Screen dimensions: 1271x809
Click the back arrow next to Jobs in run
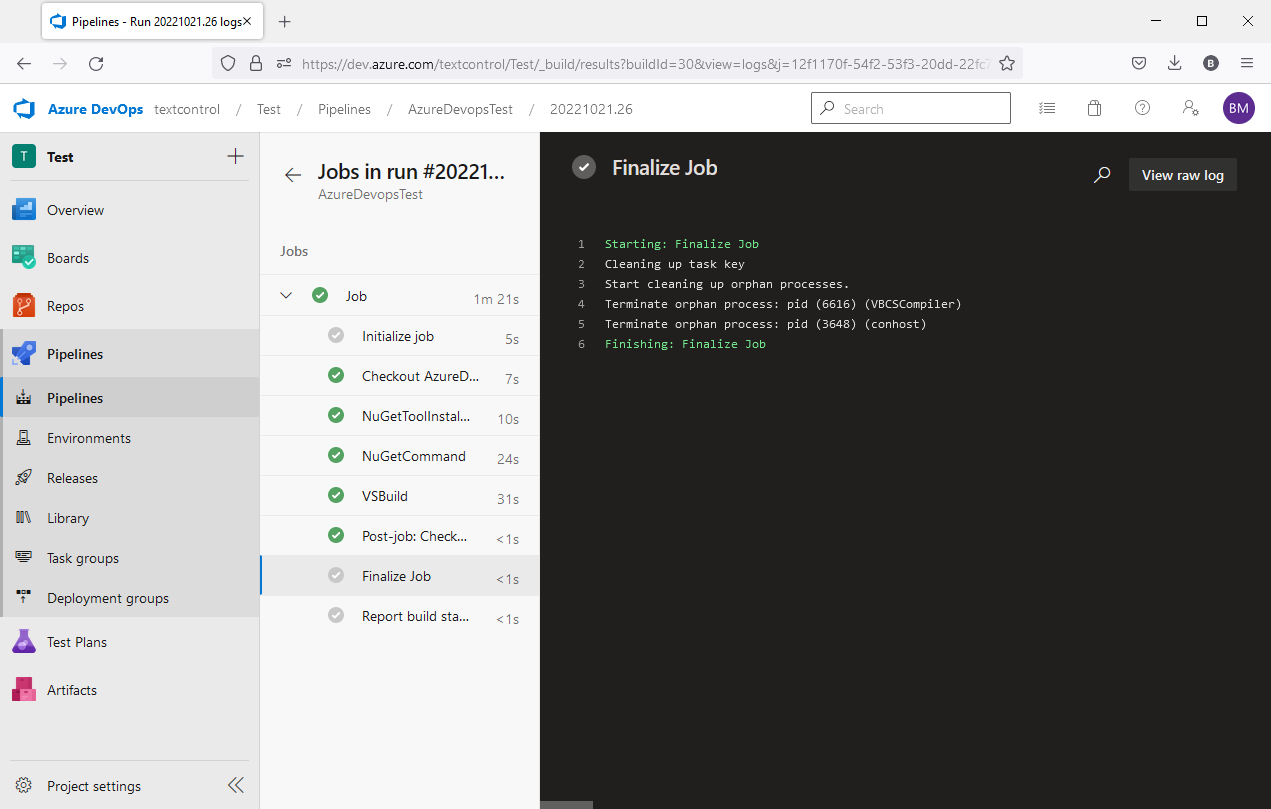[x=291, y=174]
